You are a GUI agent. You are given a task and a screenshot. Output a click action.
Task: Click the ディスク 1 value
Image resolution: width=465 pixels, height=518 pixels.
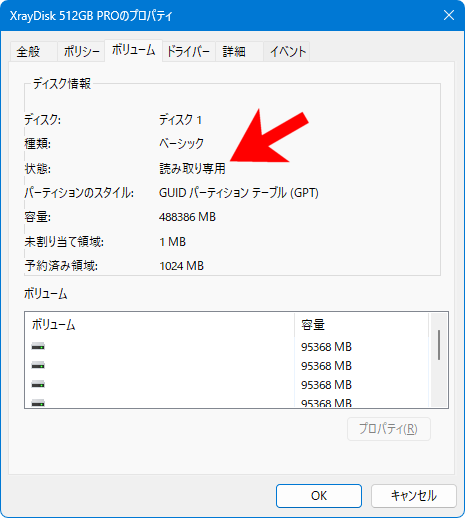(x=180, y=120)
